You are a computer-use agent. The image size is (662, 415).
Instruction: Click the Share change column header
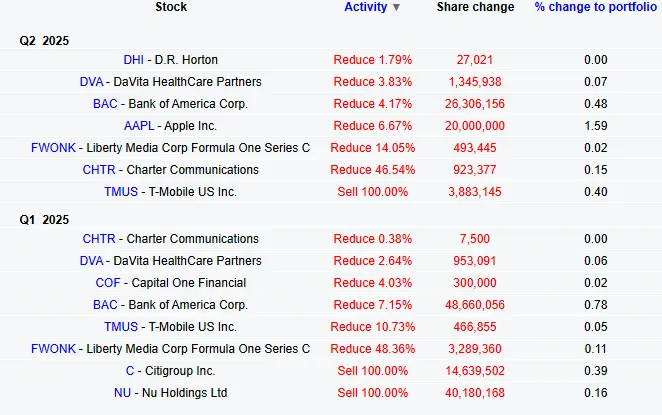pos(475,7)
